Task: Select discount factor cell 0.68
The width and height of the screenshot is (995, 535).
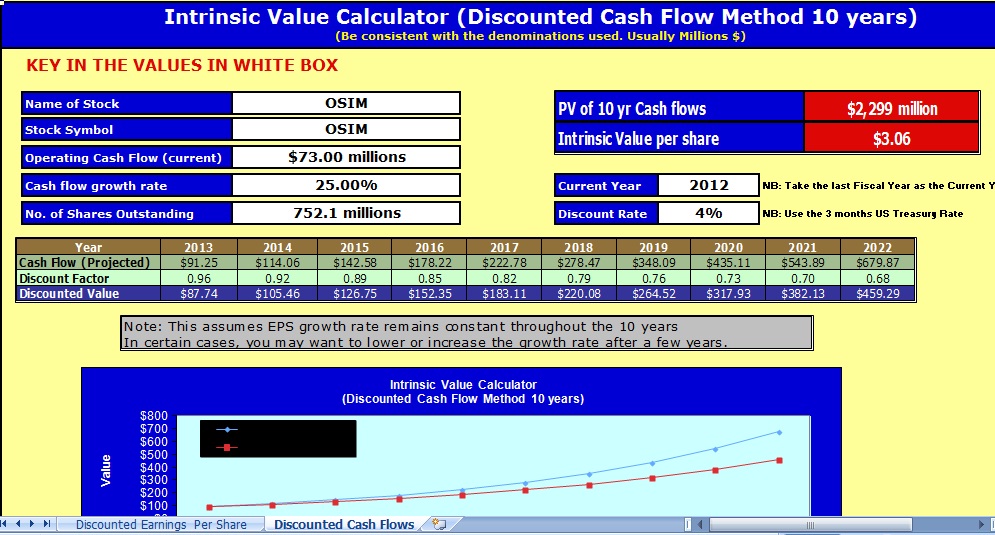Action: coord(878,278)
